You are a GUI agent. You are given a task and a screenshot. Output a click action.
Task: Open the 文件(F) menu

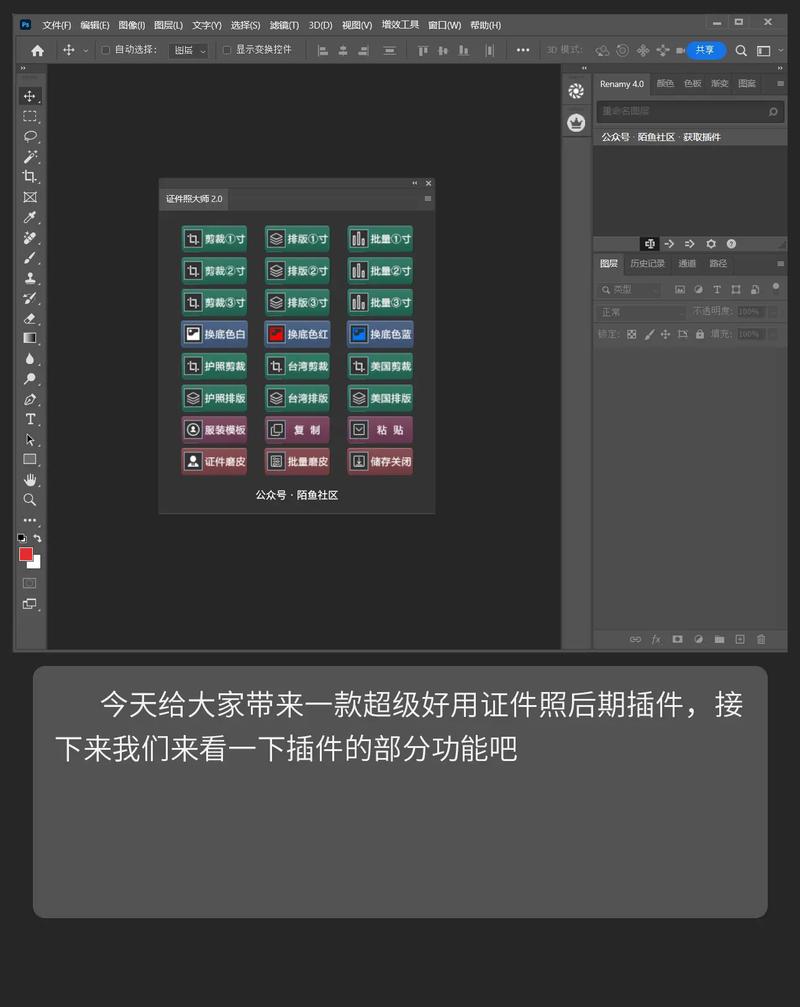(x=57, y=25)
